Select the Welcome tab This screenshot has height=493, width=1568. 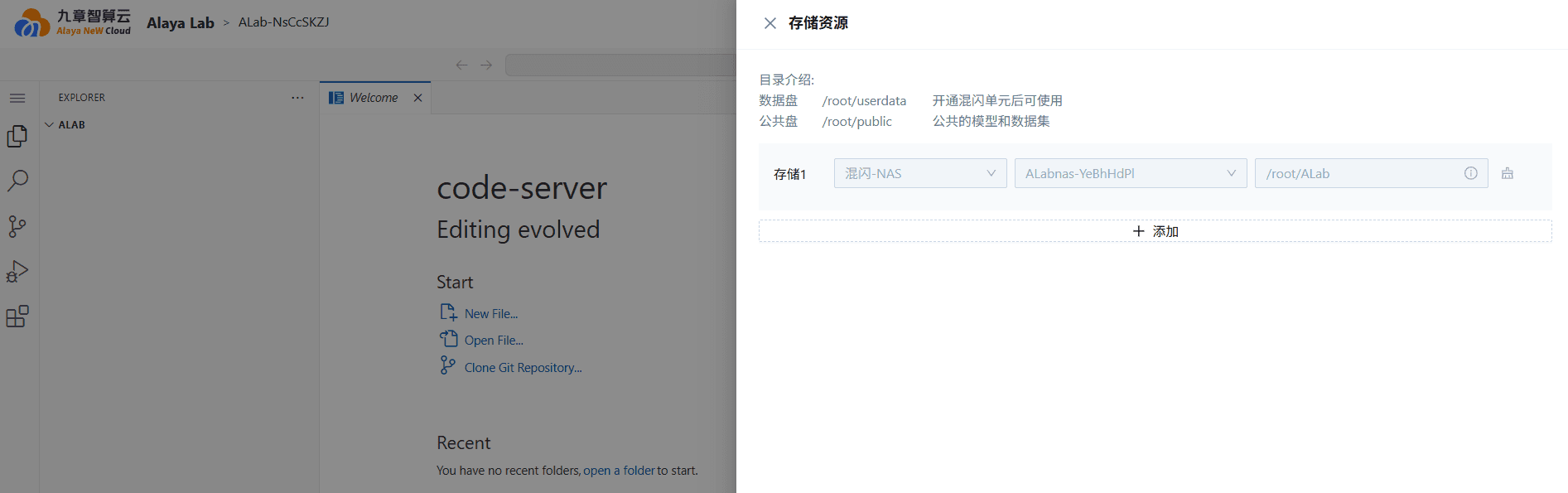click(x=364, y=98)
